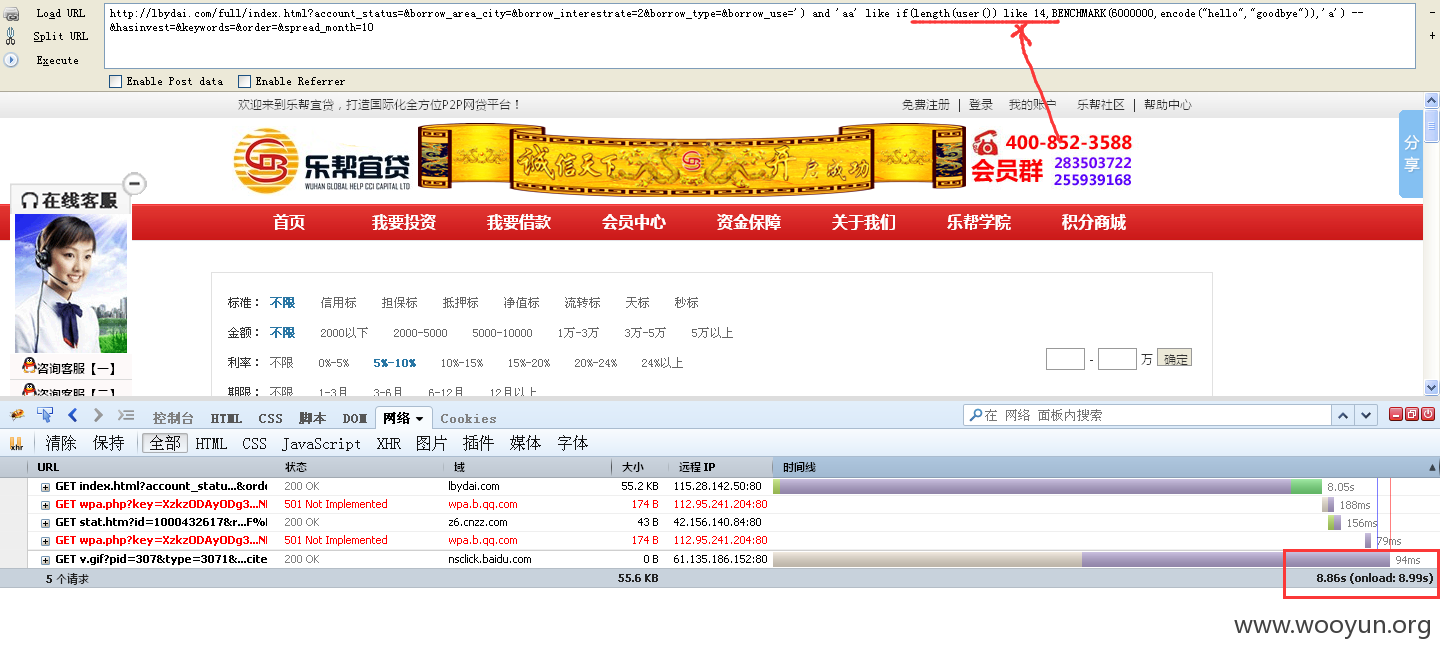Open the 网络 tab dropdown arrow
The image size is (1440, 654).
click(x=420, y=418)
